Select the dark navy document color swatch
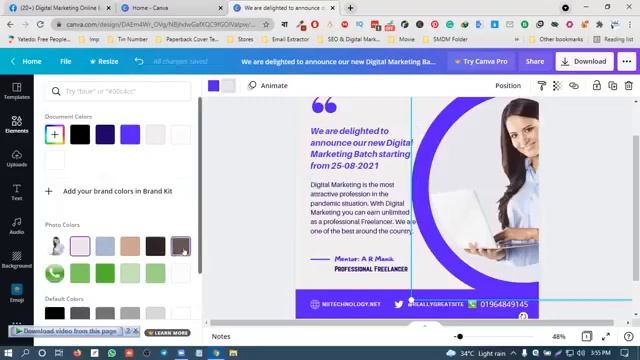This screenshot has height=360, width=640. (105, 135)
